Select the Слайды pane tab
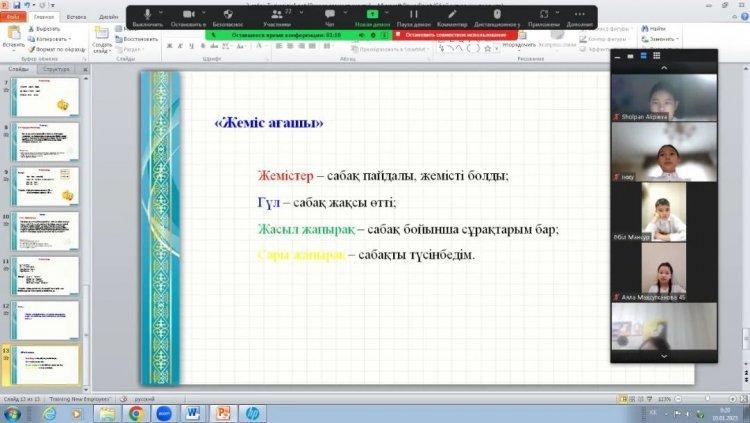The width and height of the screenshot is (750, 423). 18,69
